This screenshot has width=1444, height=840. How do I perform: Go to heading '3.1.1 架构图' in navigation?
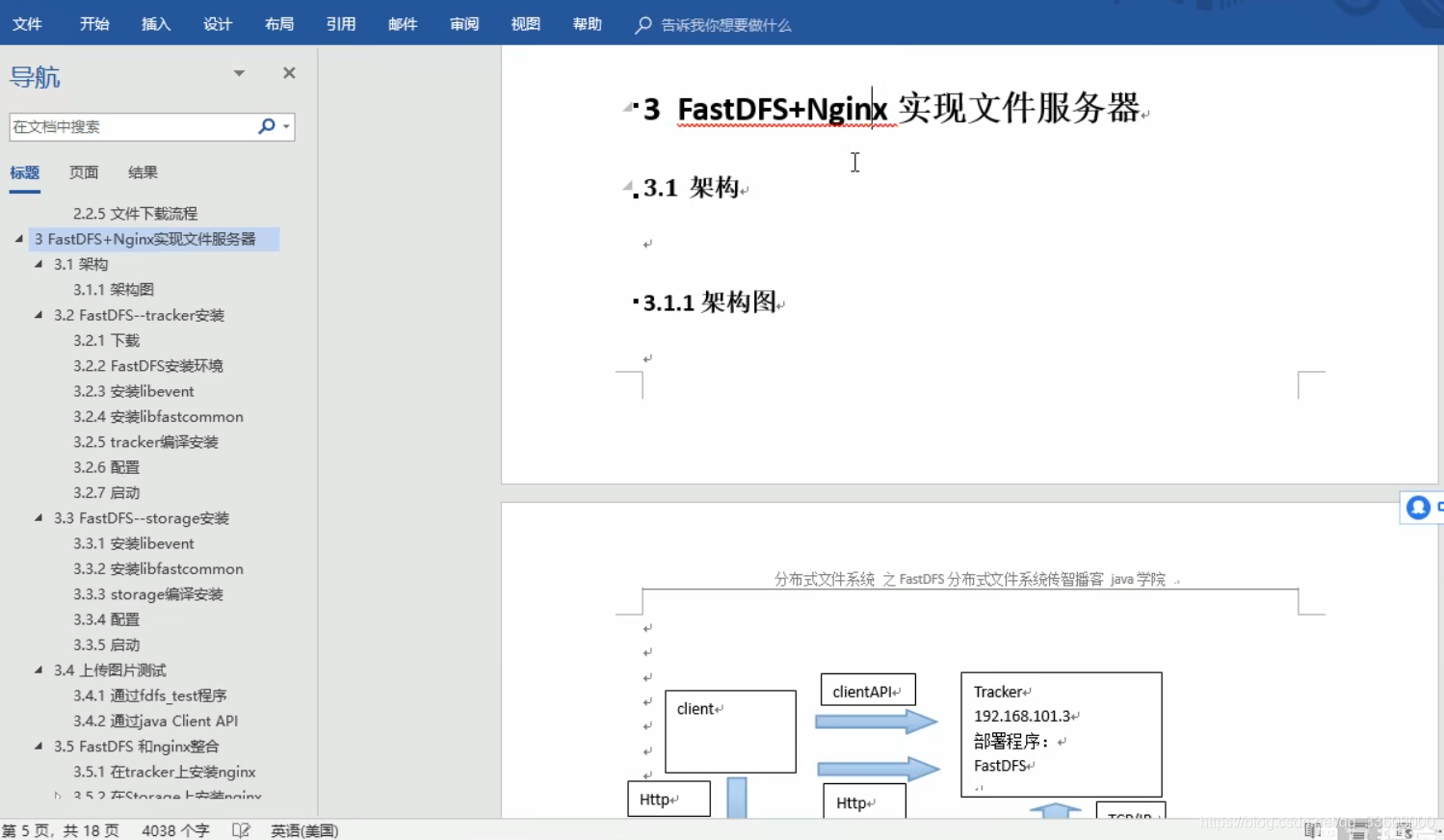tap(114, 289)
